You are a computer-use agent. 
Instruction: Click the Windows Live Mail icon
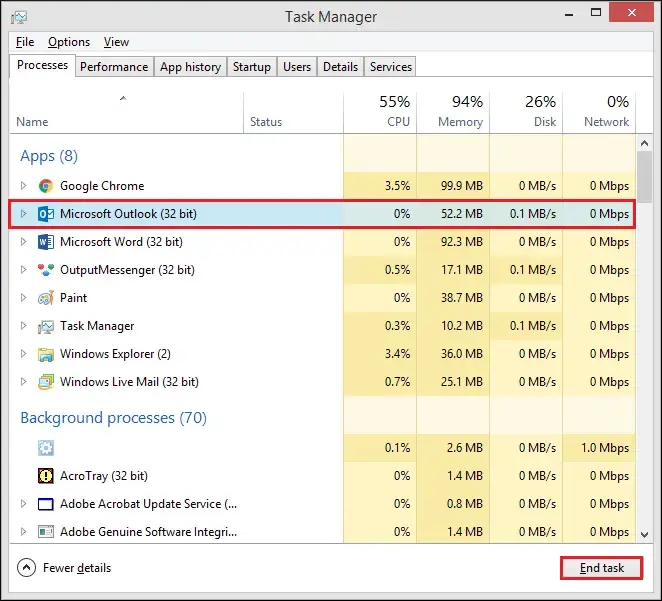coord(46,382)
